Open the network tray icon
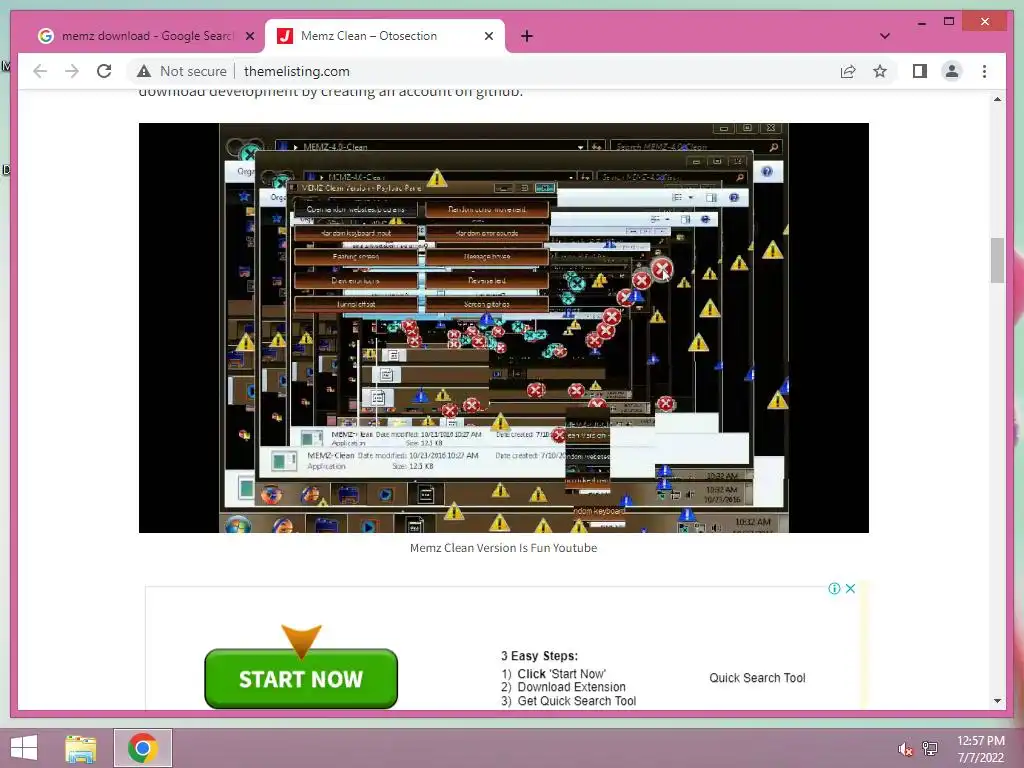 (x=930, y=749)
